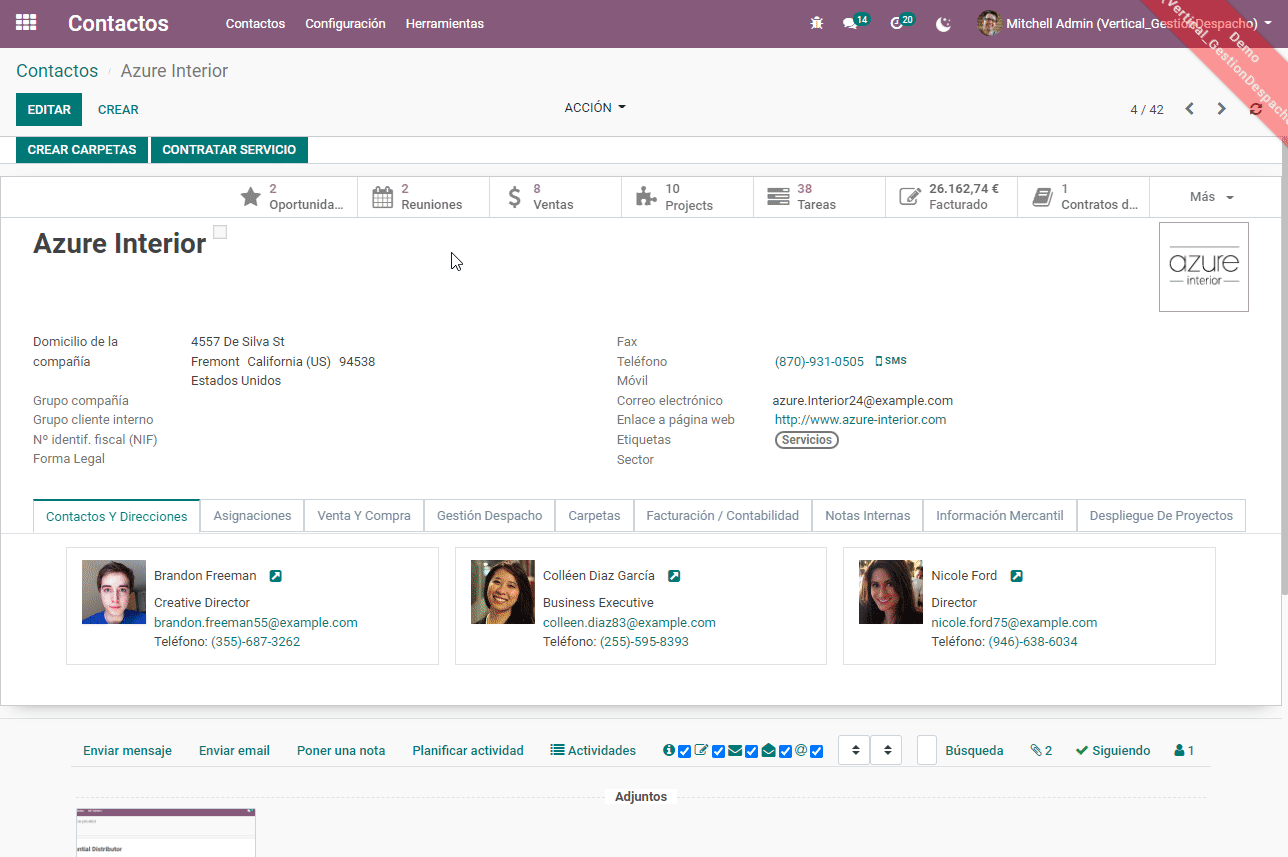
Task: Toggle dark mode moon icon
Action: 943,23
